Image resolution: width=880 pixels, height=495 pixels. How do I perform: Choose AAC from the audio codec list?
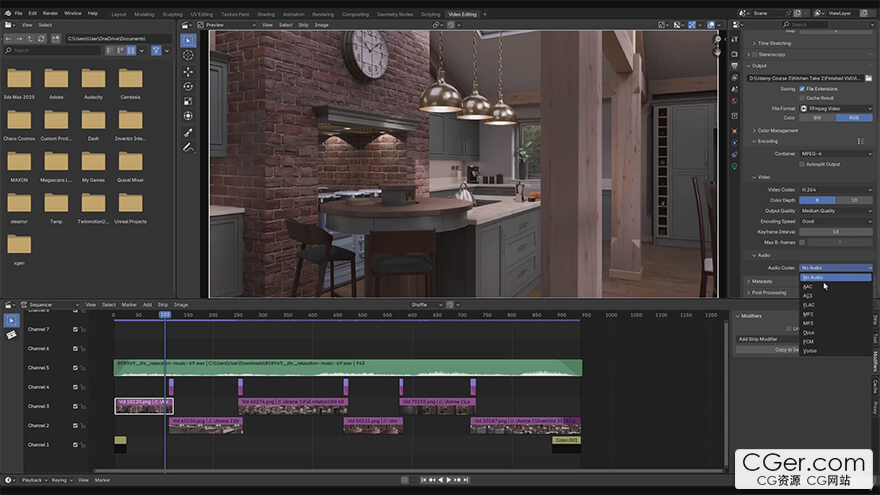[x=808, y=286]
